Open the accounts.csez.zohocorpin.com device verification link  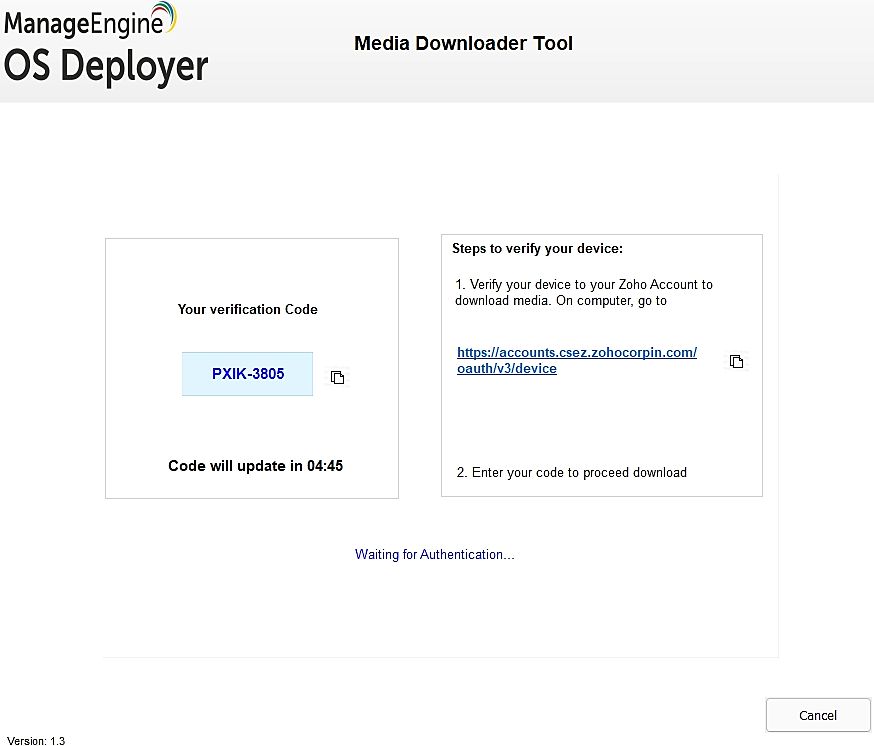(577, 360)
